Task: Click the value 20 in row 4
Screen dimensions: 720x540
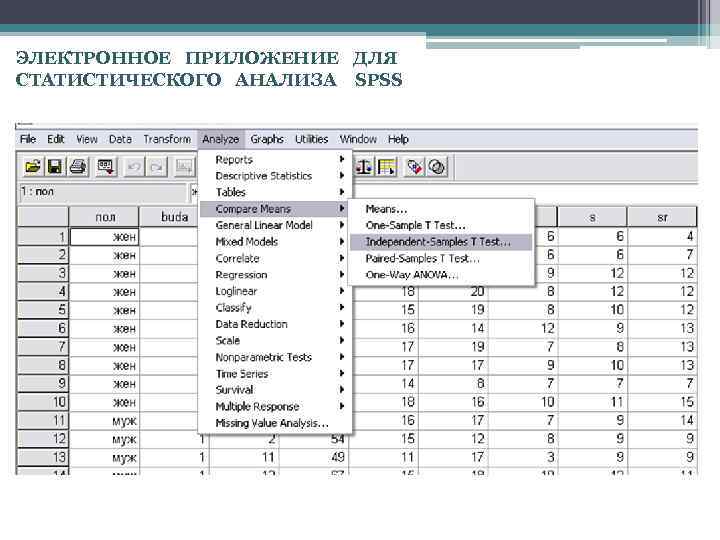Action: click(453, 292)
